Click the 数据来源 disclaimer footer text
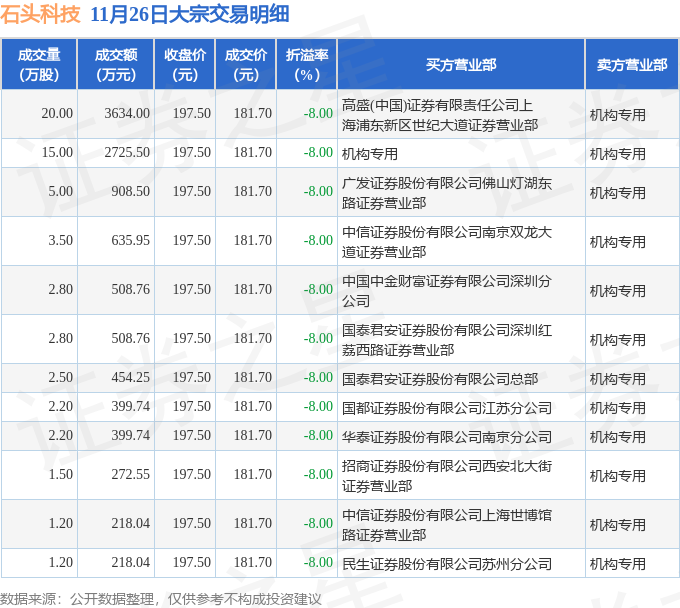 [x=160, y=599]
